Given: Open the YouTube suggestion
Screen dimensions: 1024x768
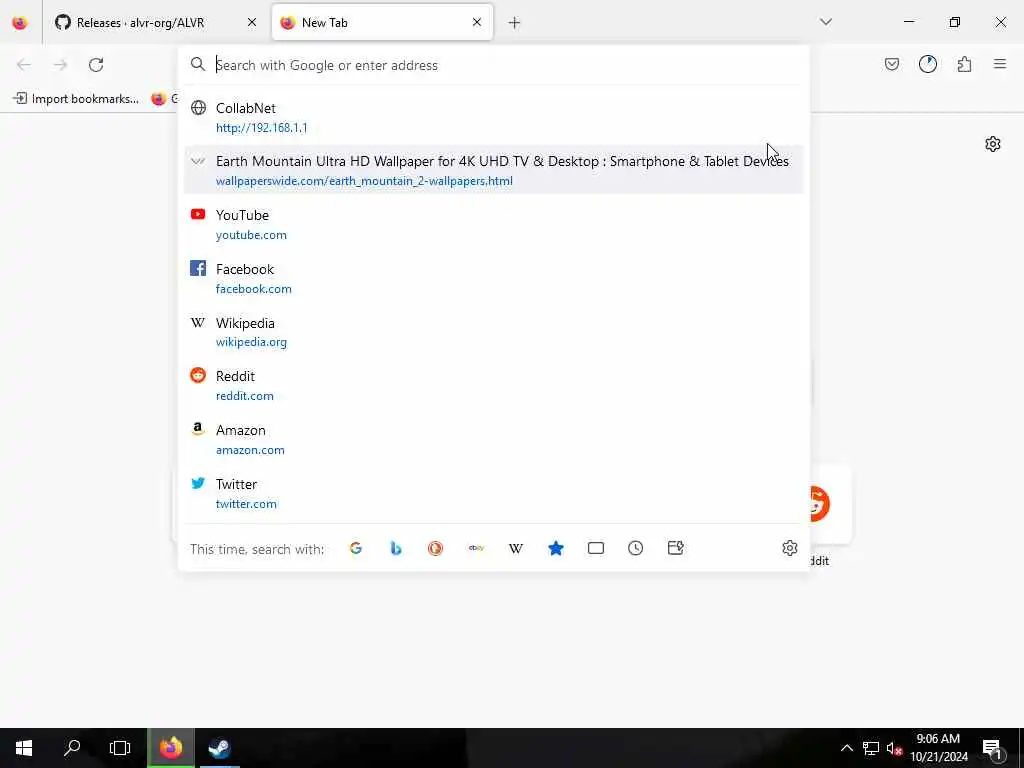Looking at the screenshot, I should [493, 224].
